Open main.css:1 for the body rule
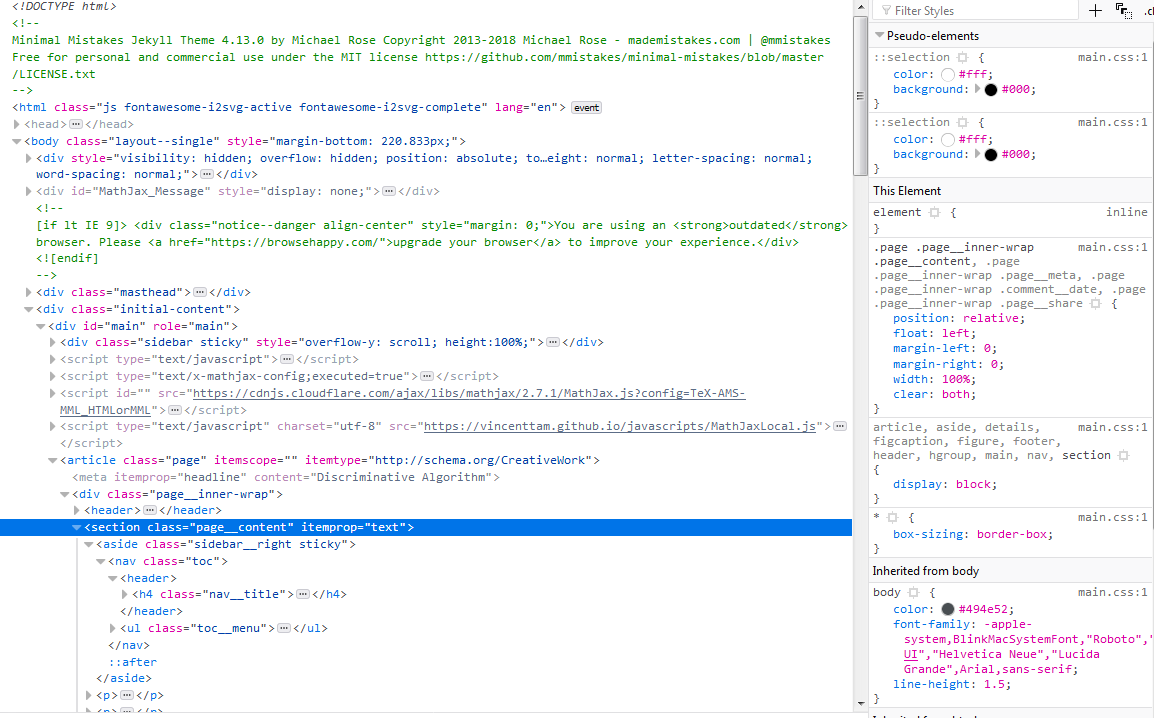 1113,591
